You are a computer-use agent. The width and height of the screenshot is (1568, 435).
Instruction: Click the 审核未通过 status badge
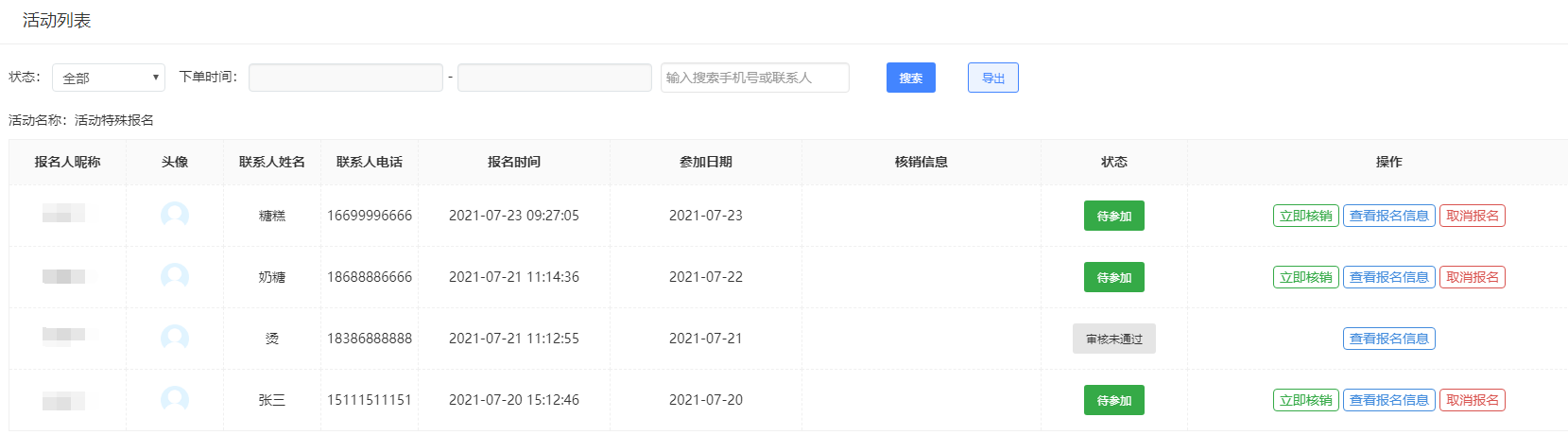coord(1114,339)
